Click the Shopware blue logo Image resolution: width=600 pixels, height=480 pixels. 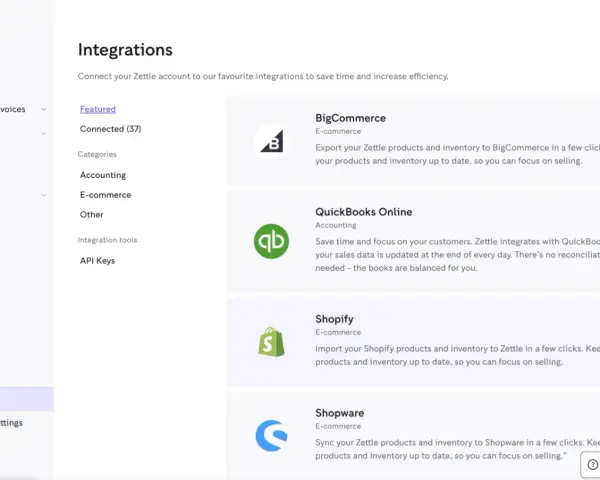click(271, 436)
